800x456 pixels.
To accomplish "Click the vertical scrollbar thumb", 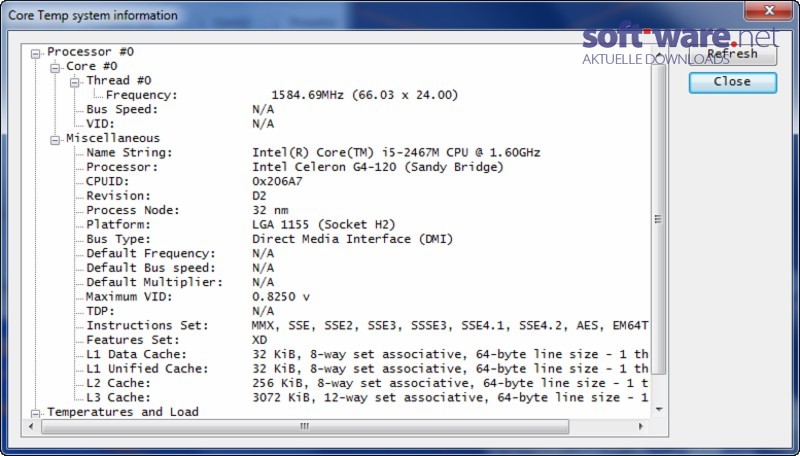I will click(658, 219).
